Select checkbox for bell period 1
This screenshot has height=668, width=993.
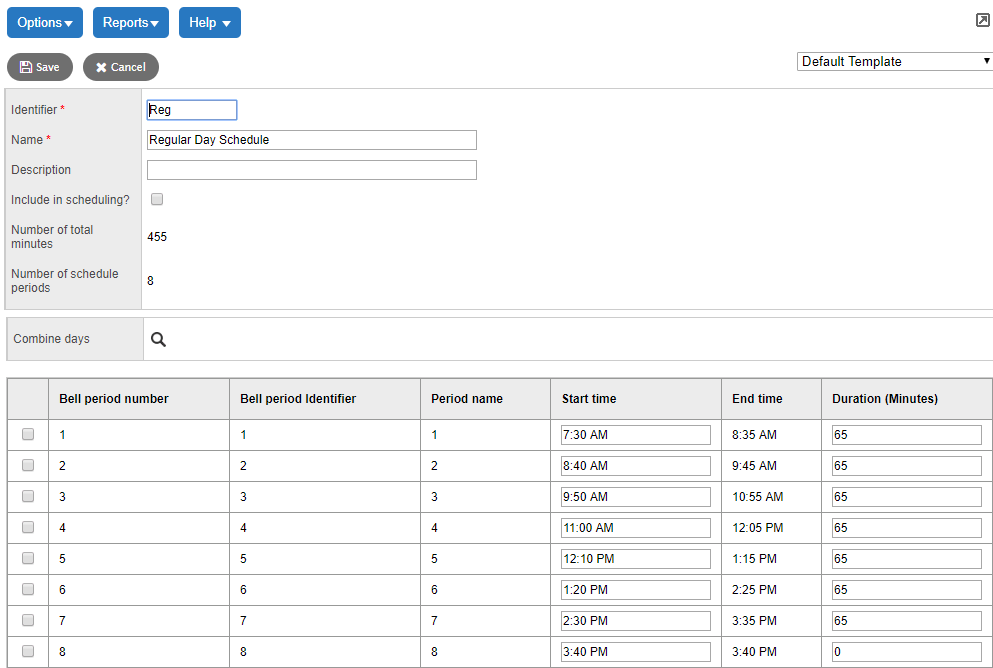click(28, 435)
